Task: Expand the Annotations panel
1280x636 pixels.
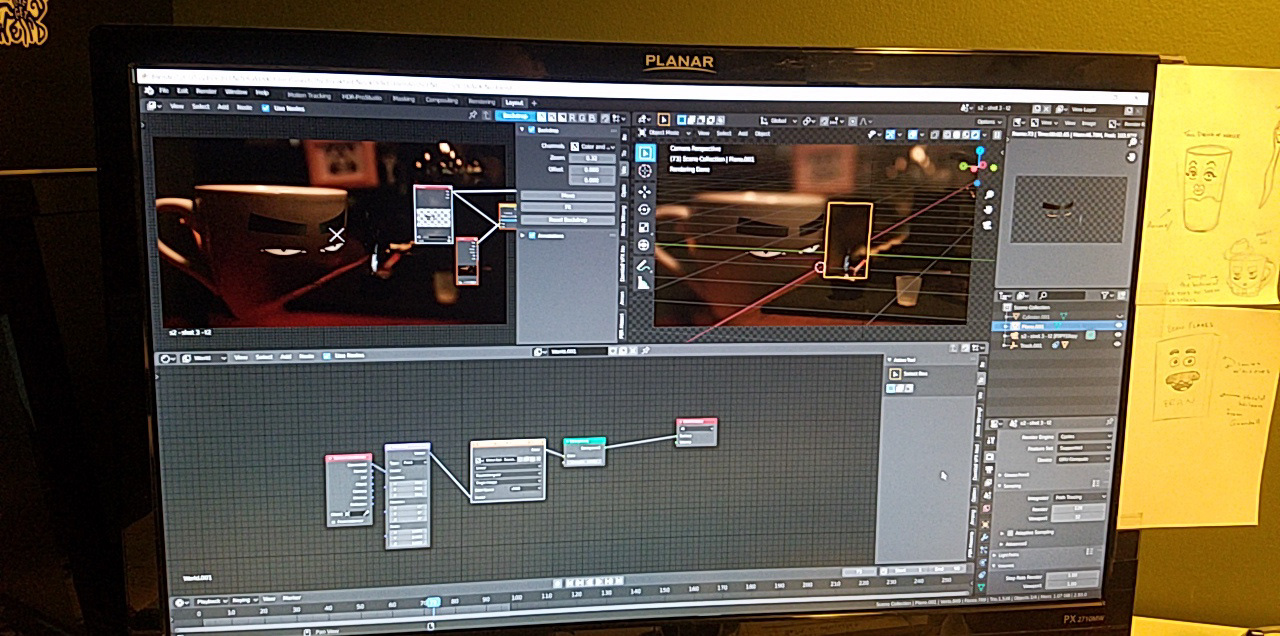Action: click(x=523, y=236)
